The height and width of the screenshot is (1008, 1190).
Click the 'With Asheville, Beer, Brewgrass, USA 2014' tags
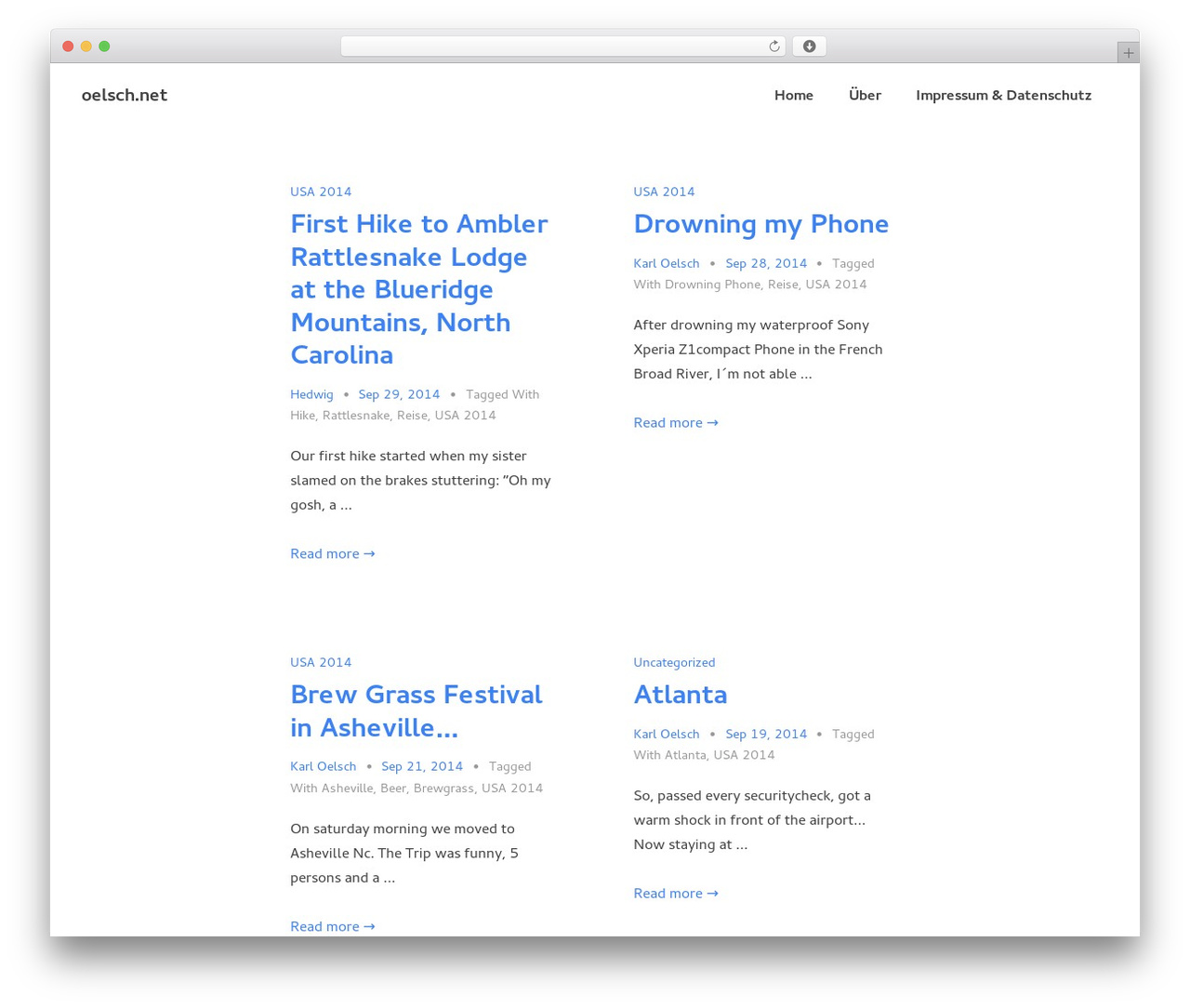[416, 788]
